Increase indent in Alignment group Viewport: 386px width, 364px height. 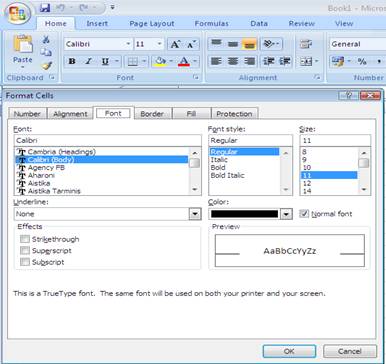pos(285,61)
